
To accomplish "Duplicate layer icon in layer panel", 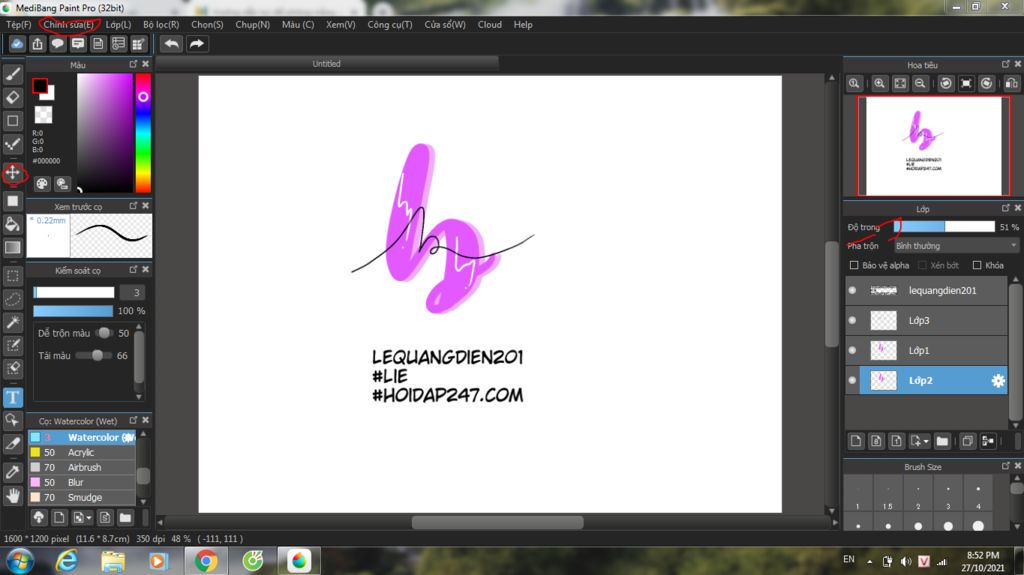I will coord(967,441).
